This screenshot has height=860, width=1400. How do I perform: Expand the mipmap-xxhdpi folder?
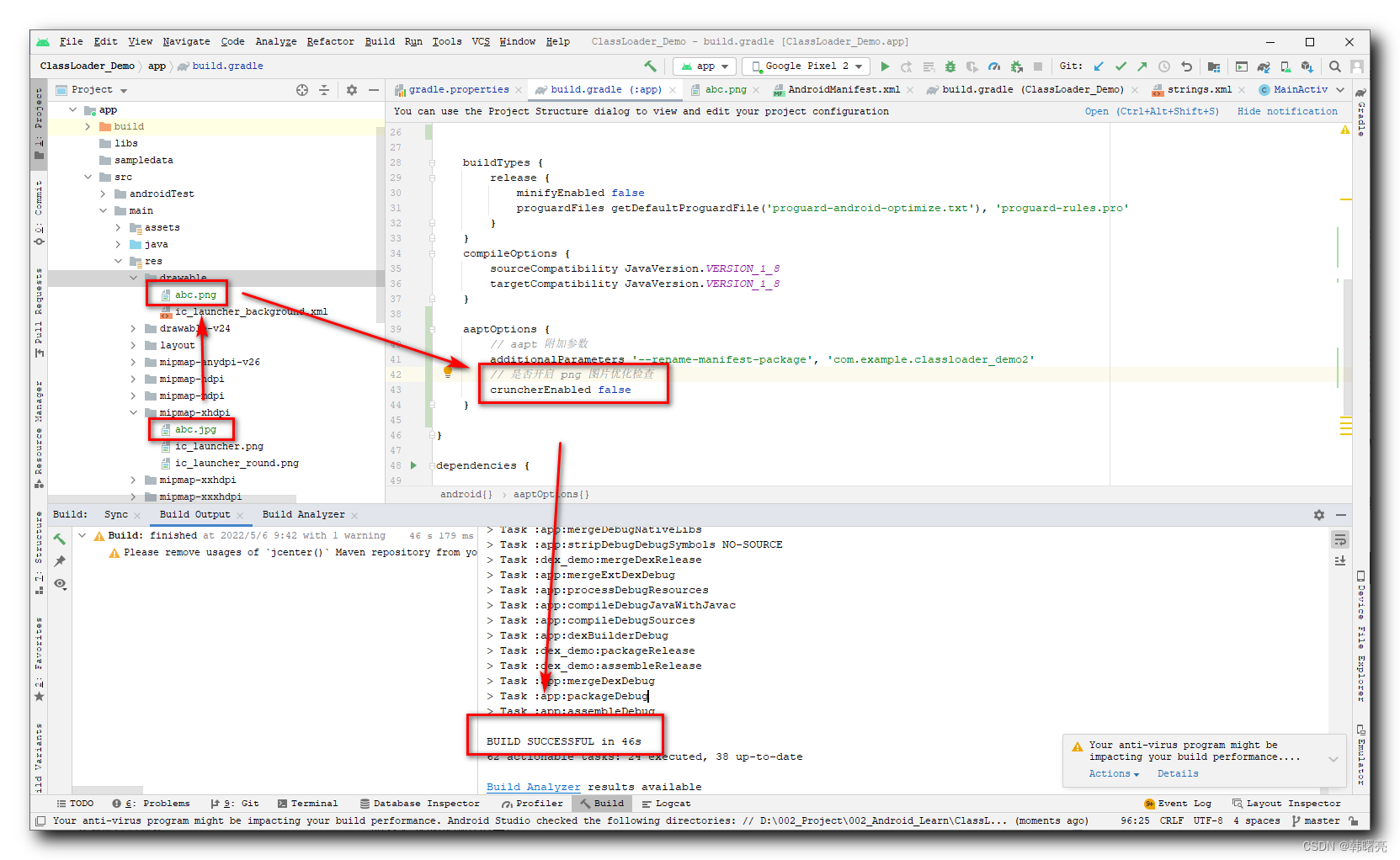point(133,480)
